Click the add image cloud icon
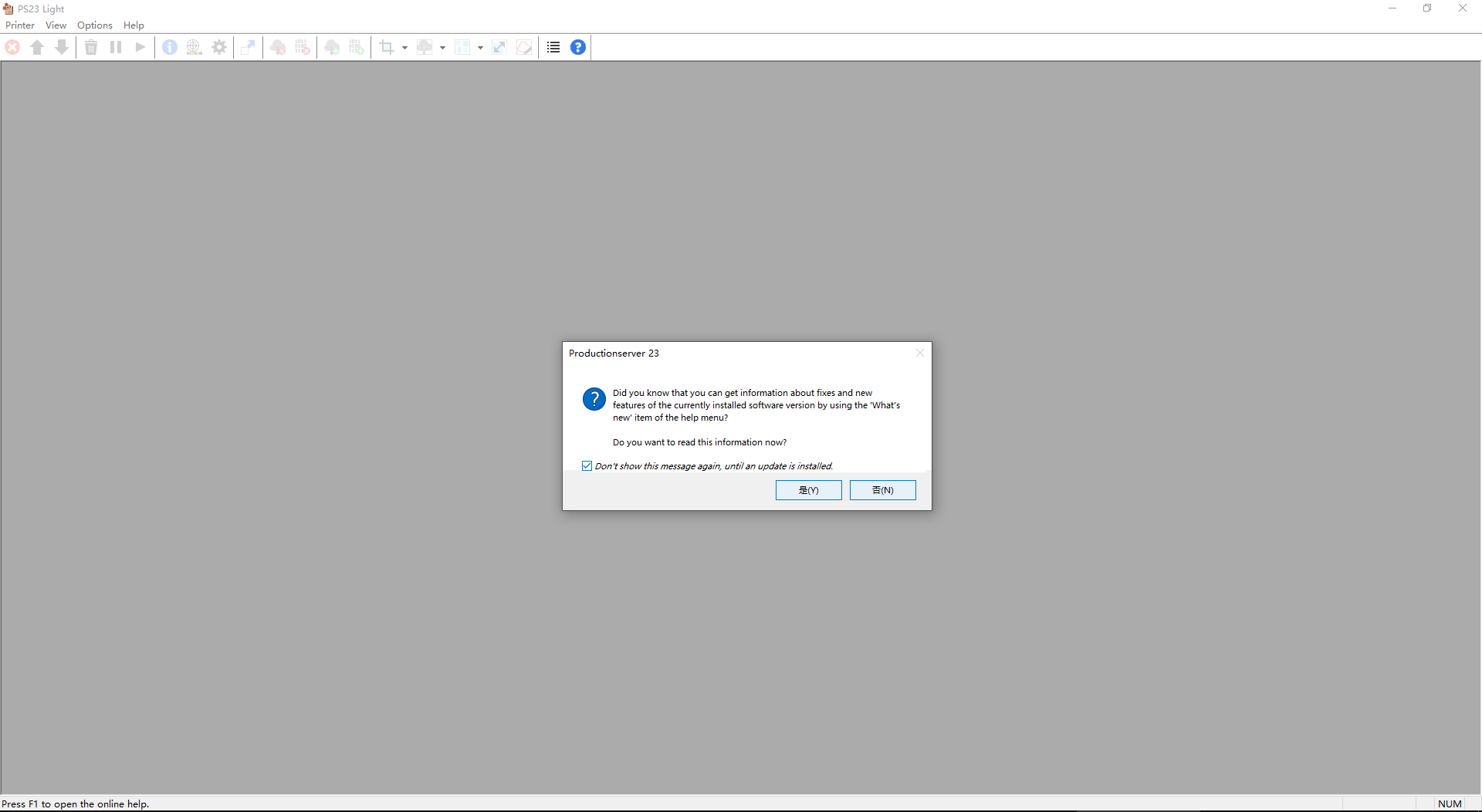Image resolution: width=1482 pixels, height=812 pixels. [332, 47]
